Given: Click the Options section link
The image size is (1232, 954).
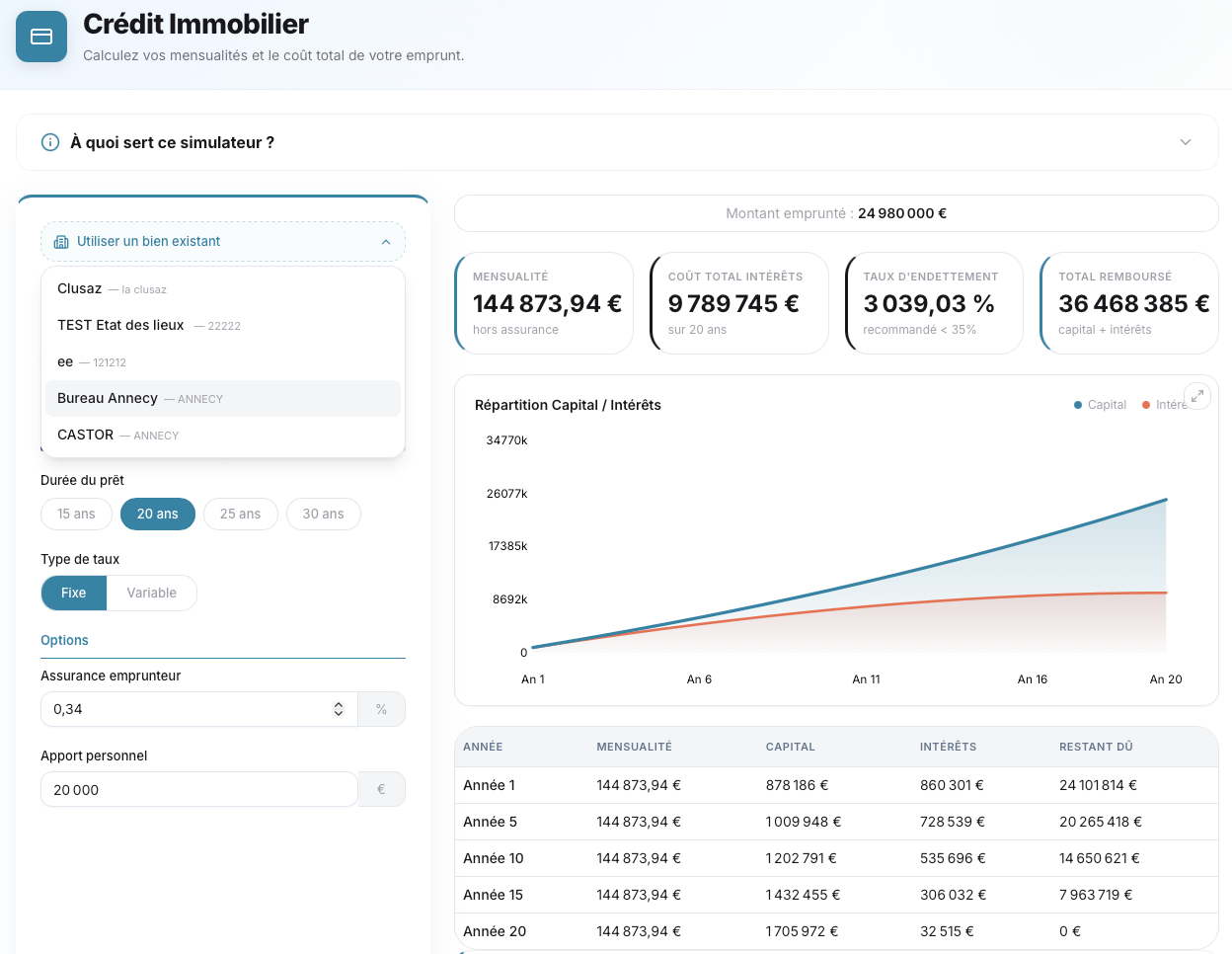Looking at the screenshot, I should tap(64, 640).
